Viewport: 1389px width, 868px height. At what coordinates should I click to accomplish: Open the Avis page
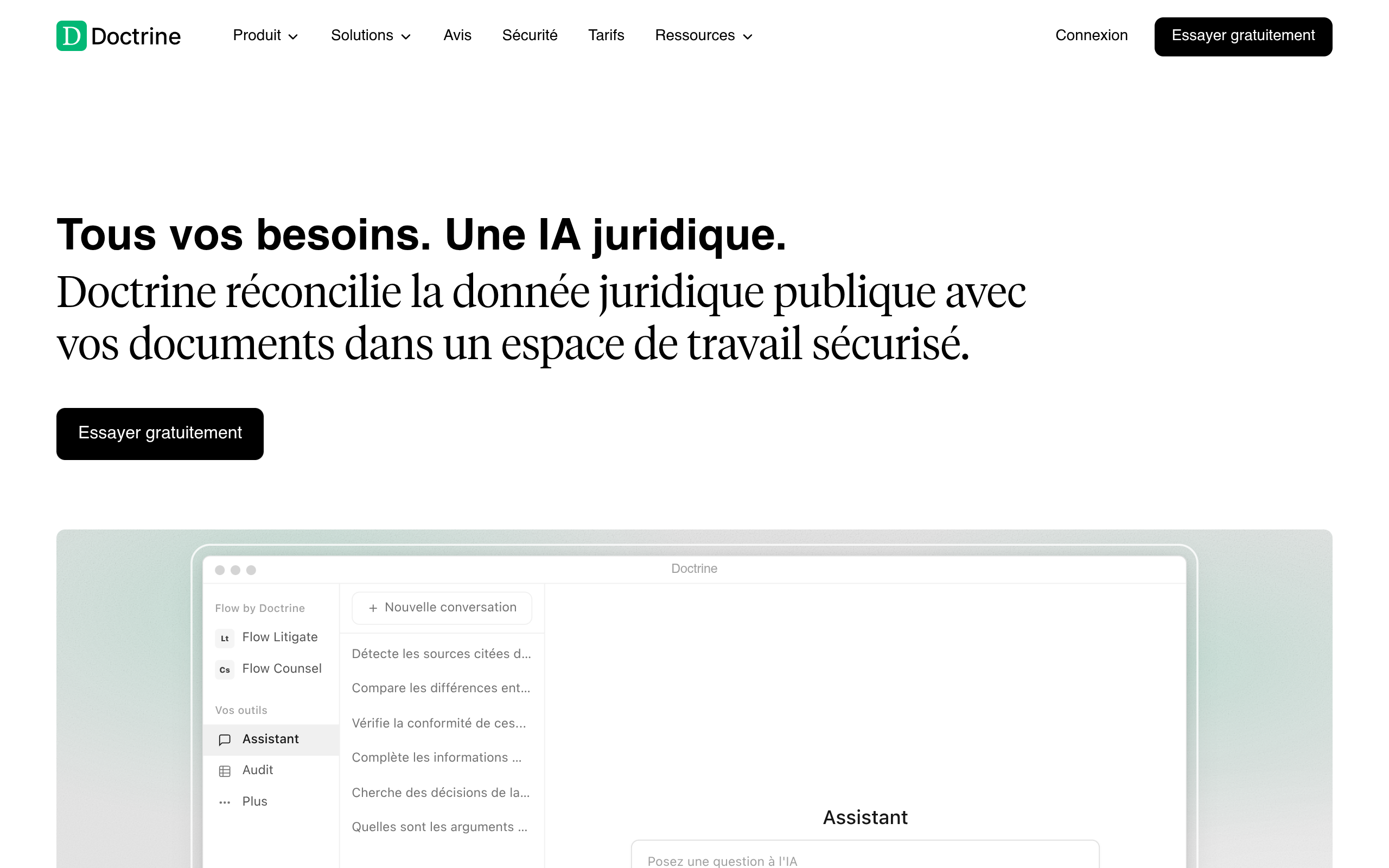tap(457, 36)
